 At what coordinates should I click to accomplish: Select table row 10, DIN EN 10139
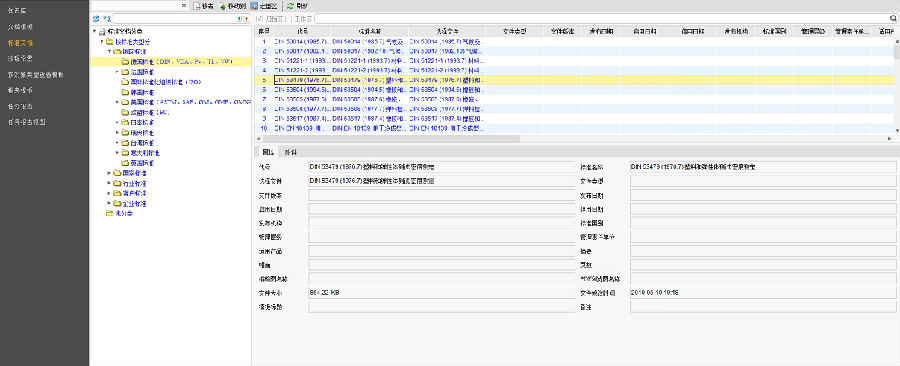point(573,128)
